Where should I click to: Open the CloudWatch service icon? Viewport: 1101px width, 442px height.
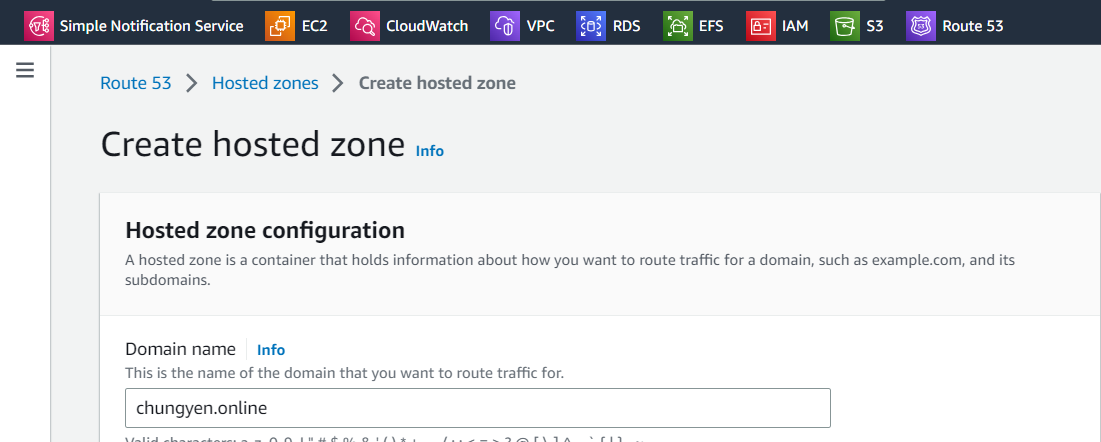(364, 26)
